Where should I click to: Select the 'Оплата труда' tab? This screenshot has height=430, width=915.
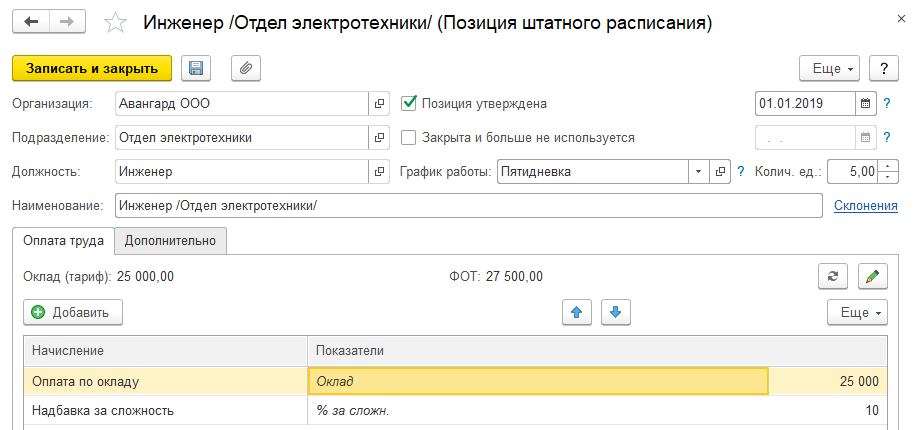(x=62, y=241)
